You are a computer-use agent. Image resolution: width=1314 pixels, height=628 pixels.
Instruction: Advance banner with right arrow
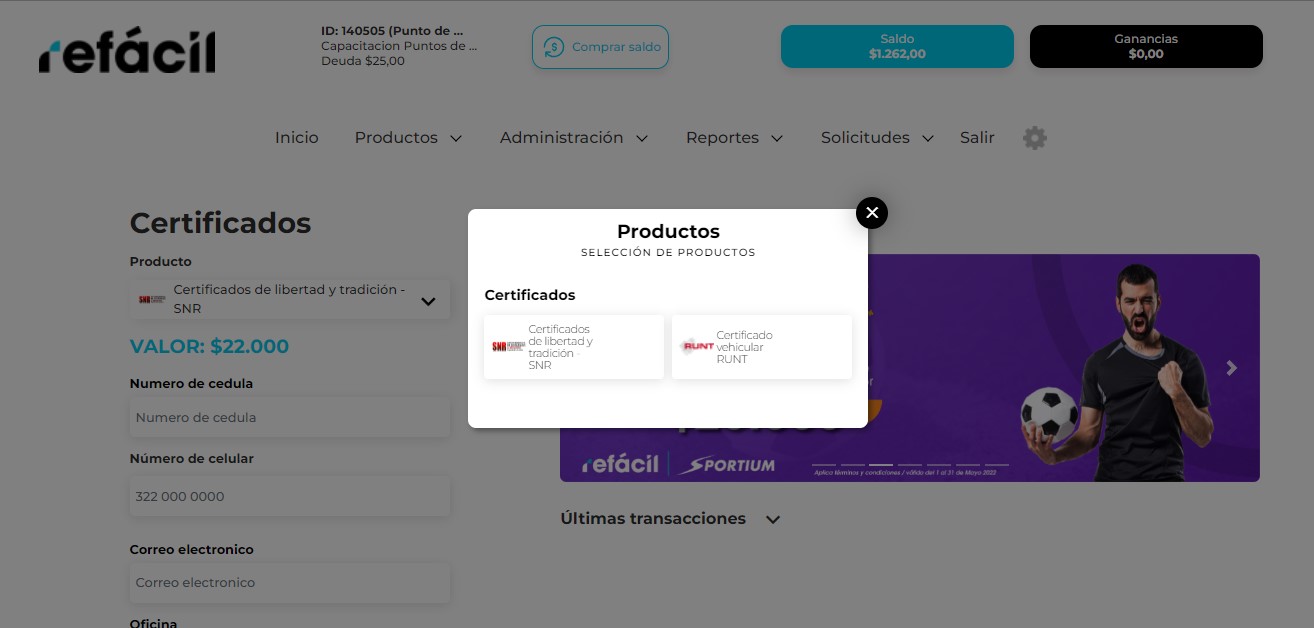point(1232,368)
